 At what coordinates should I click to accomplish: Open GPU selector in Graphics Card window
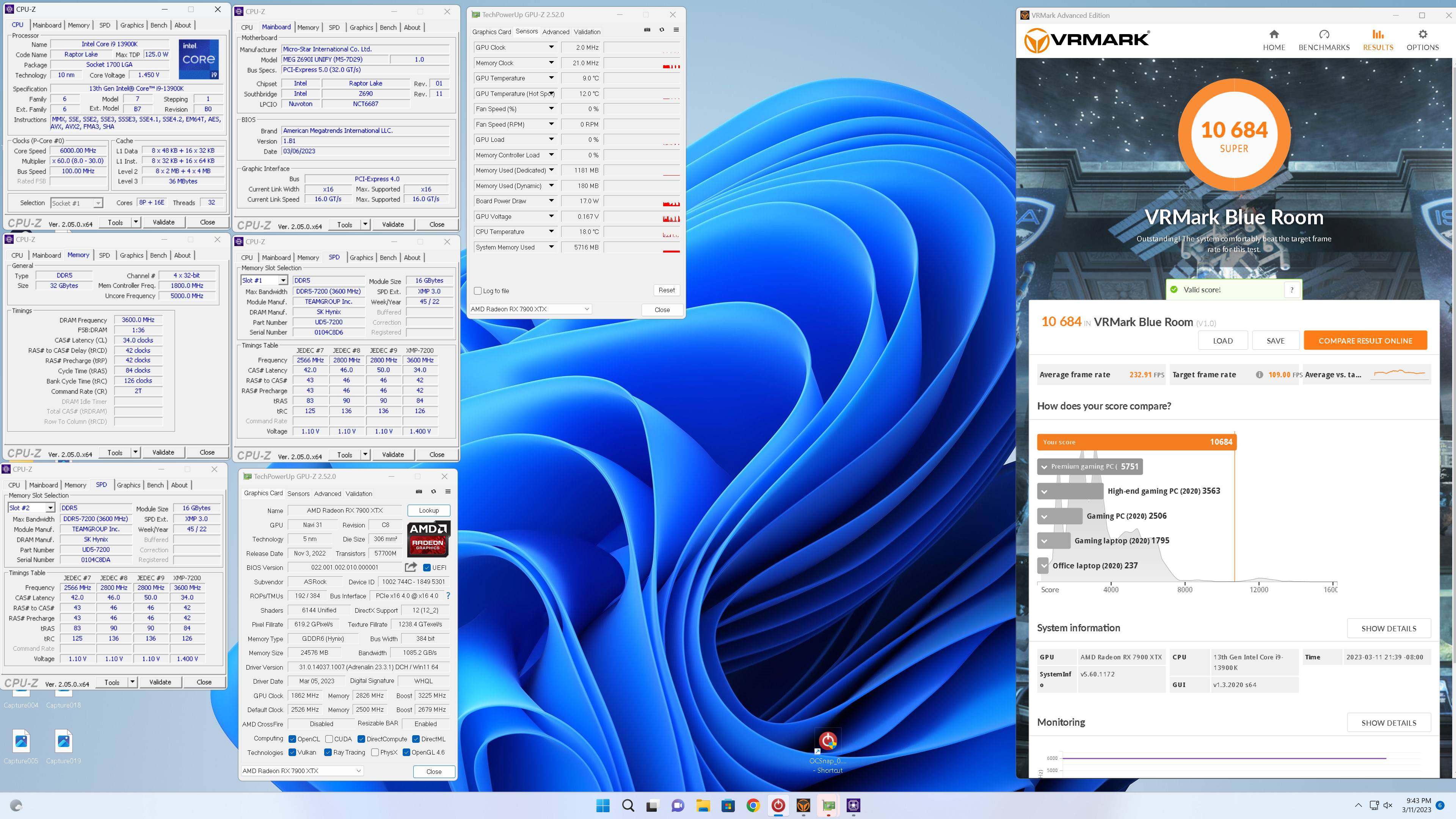click(x=302, y=771)
